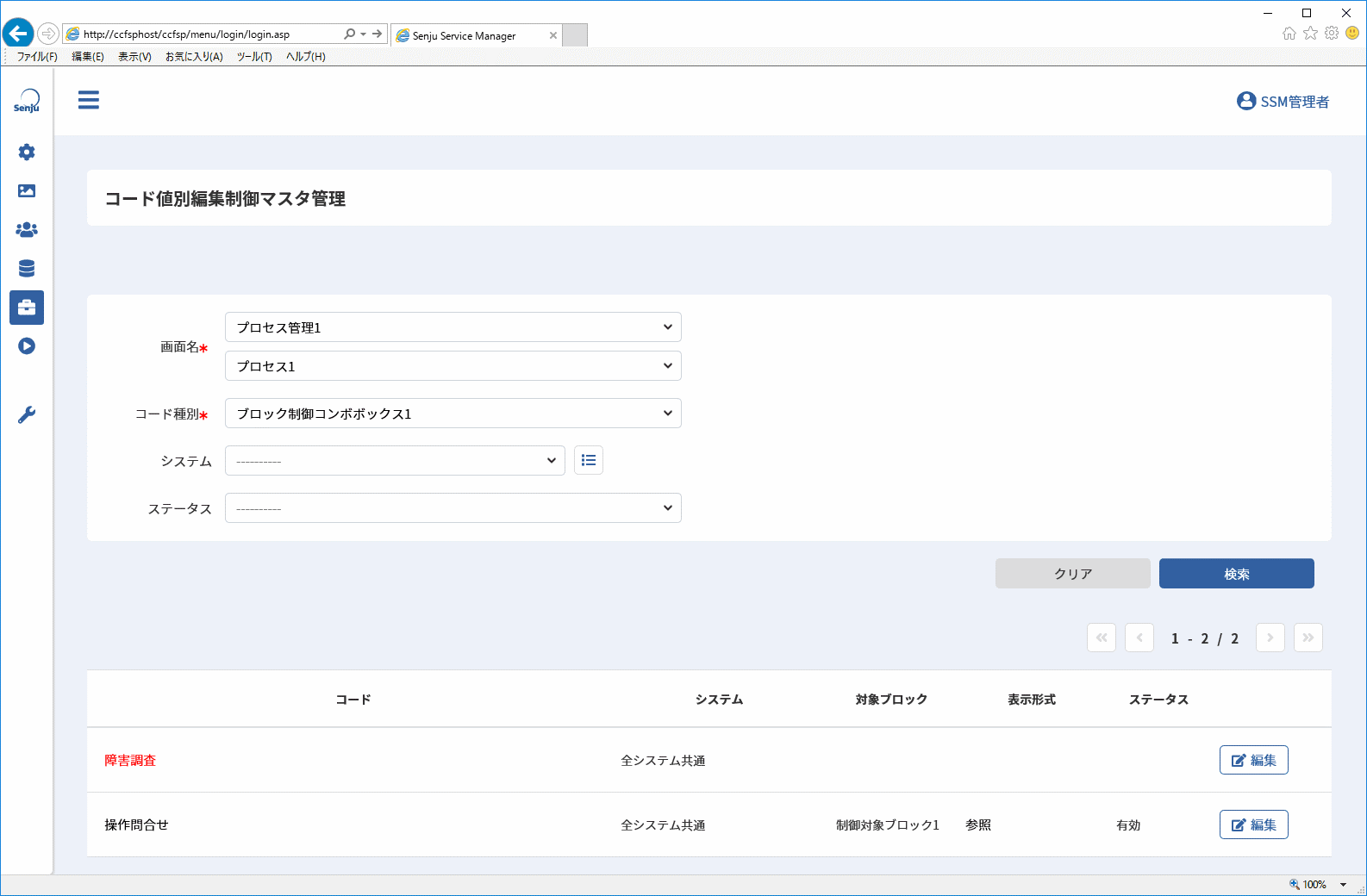Jump to last results page
Screen dimensions: 1367x896
coord(1308,638)
